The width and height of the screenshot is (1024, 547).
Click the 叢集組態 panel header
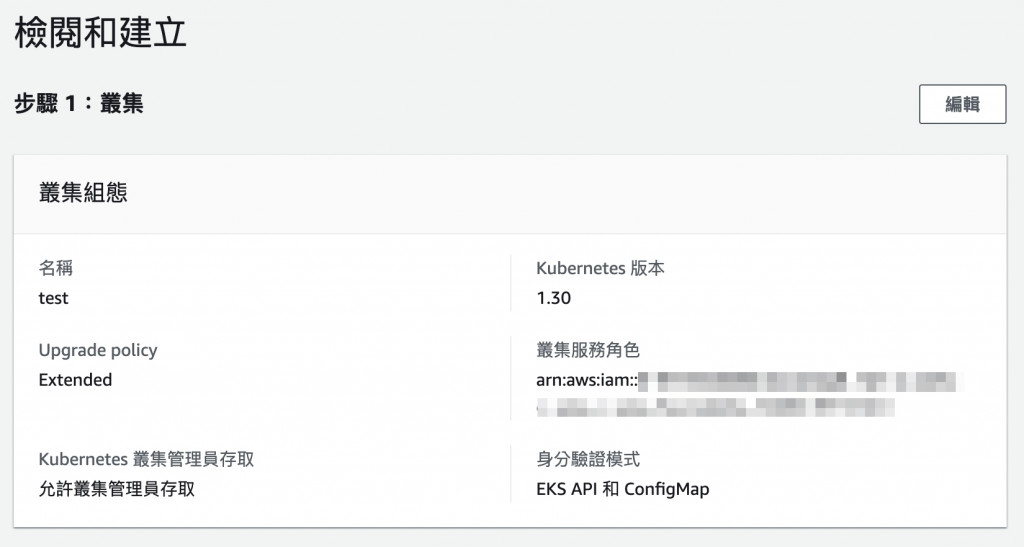(83, 194)
